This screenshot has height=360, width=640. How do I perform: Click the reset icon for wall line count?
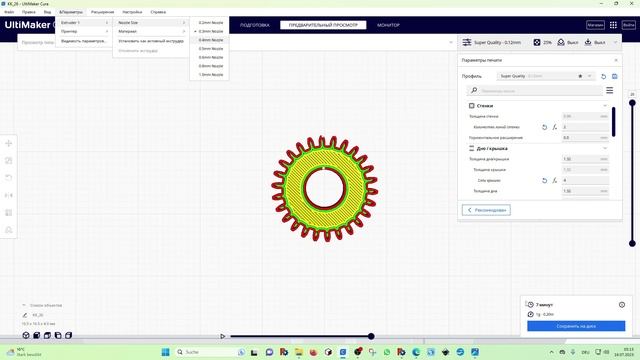[x=544, y=127]
